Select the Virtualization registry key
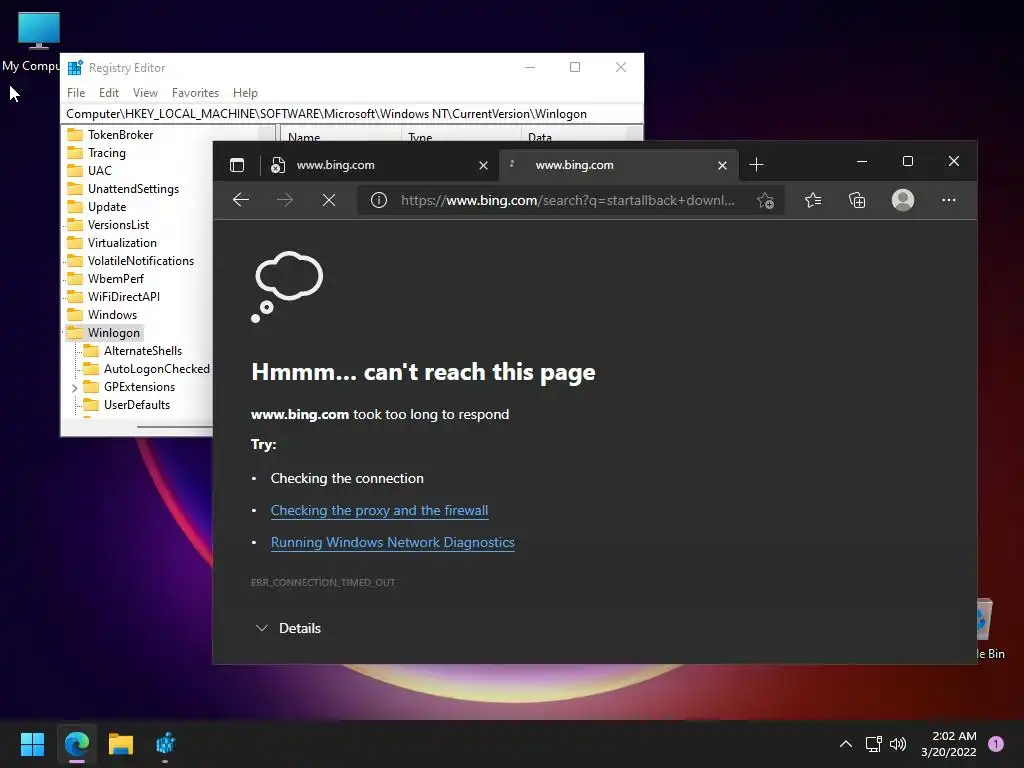 point(122,242)
